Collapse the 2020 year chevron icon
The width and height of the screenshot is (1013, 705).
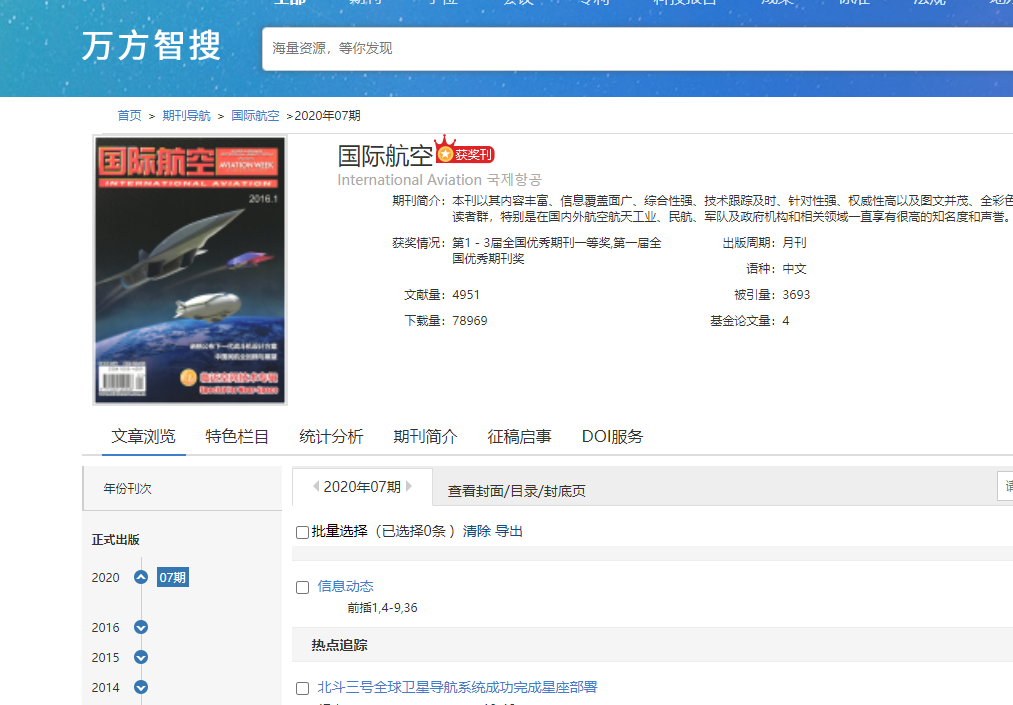[141, 577]
